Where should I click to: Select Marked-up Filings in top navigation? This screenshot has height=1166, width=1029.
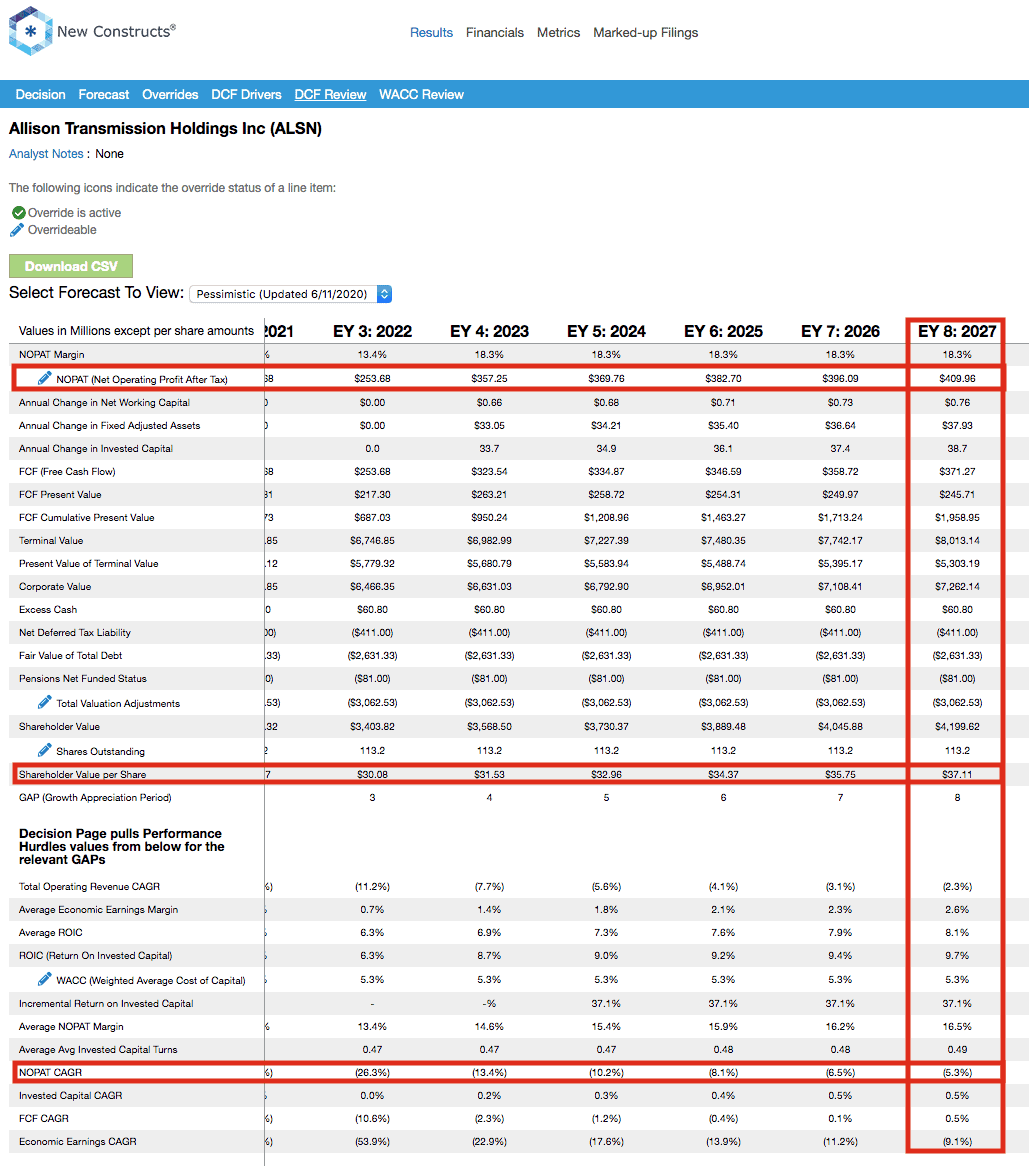click(x=645, y=33)
